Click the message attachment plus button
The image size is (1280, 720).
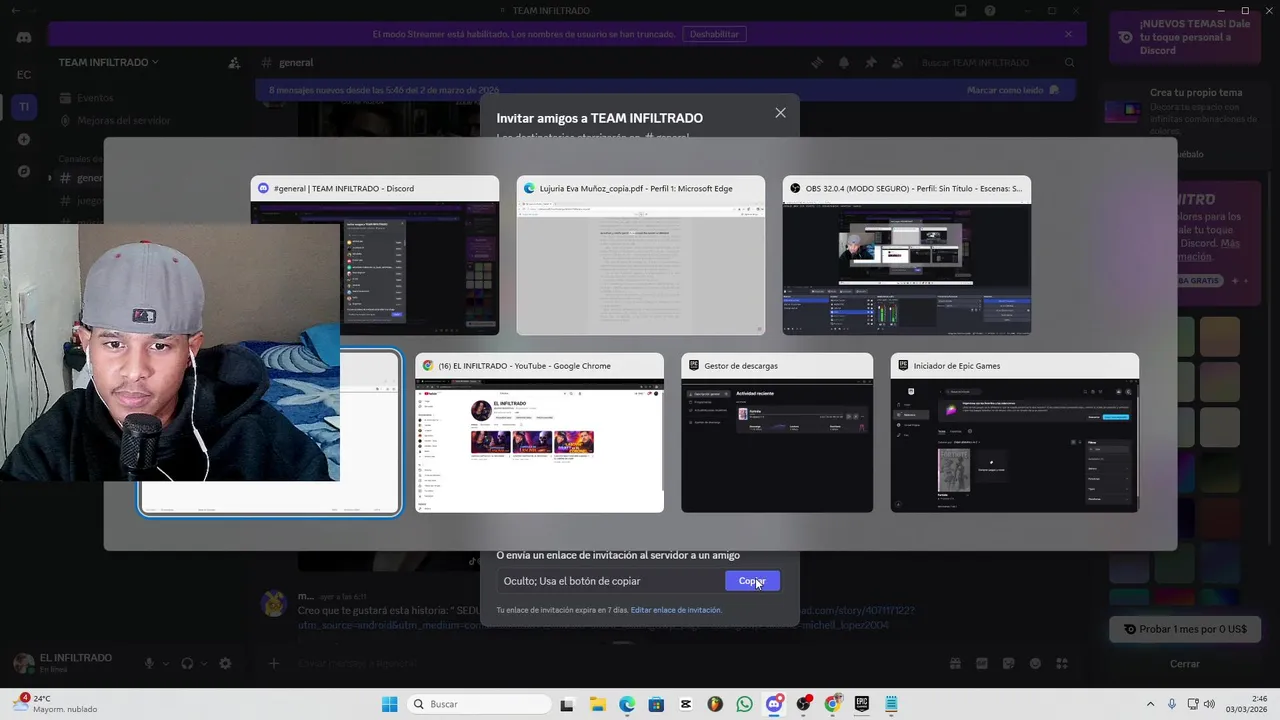pyautogui.click(x=274, y=663)
